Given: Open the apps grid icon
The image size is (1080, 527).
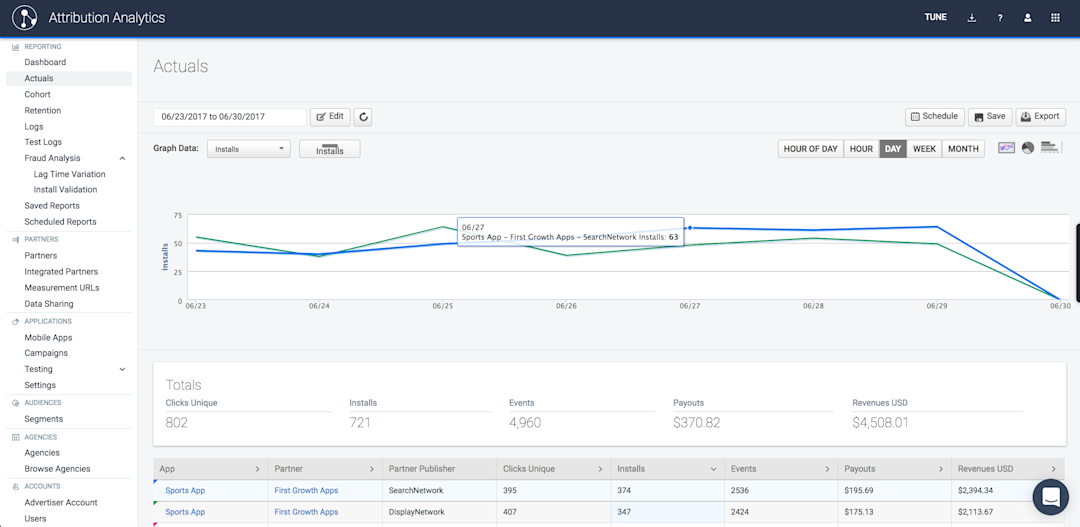Looking at the screenshot, I should tap(1055, 18).
